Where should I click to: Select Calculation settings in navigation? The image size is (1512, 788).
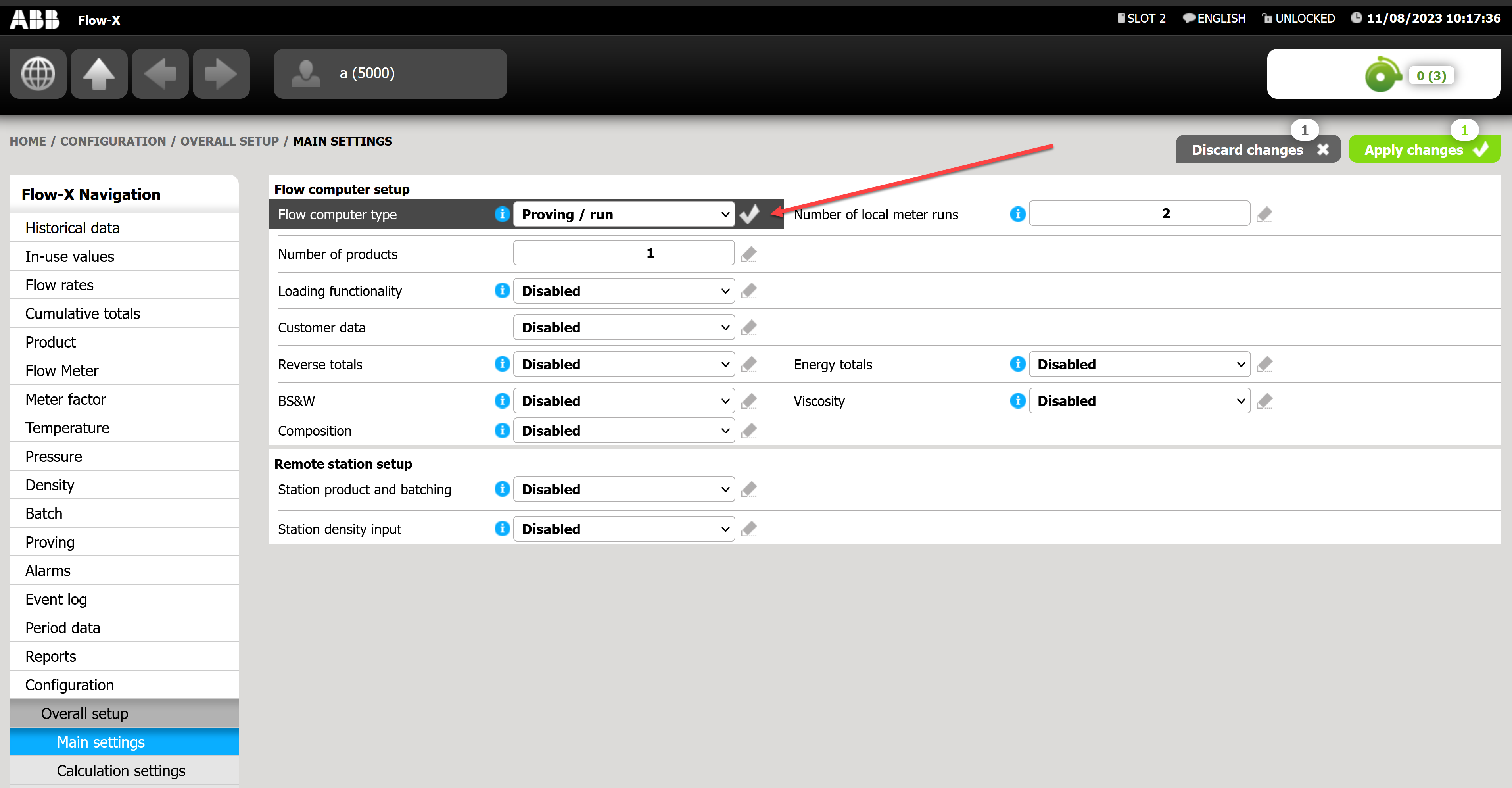tap(125, 771)
